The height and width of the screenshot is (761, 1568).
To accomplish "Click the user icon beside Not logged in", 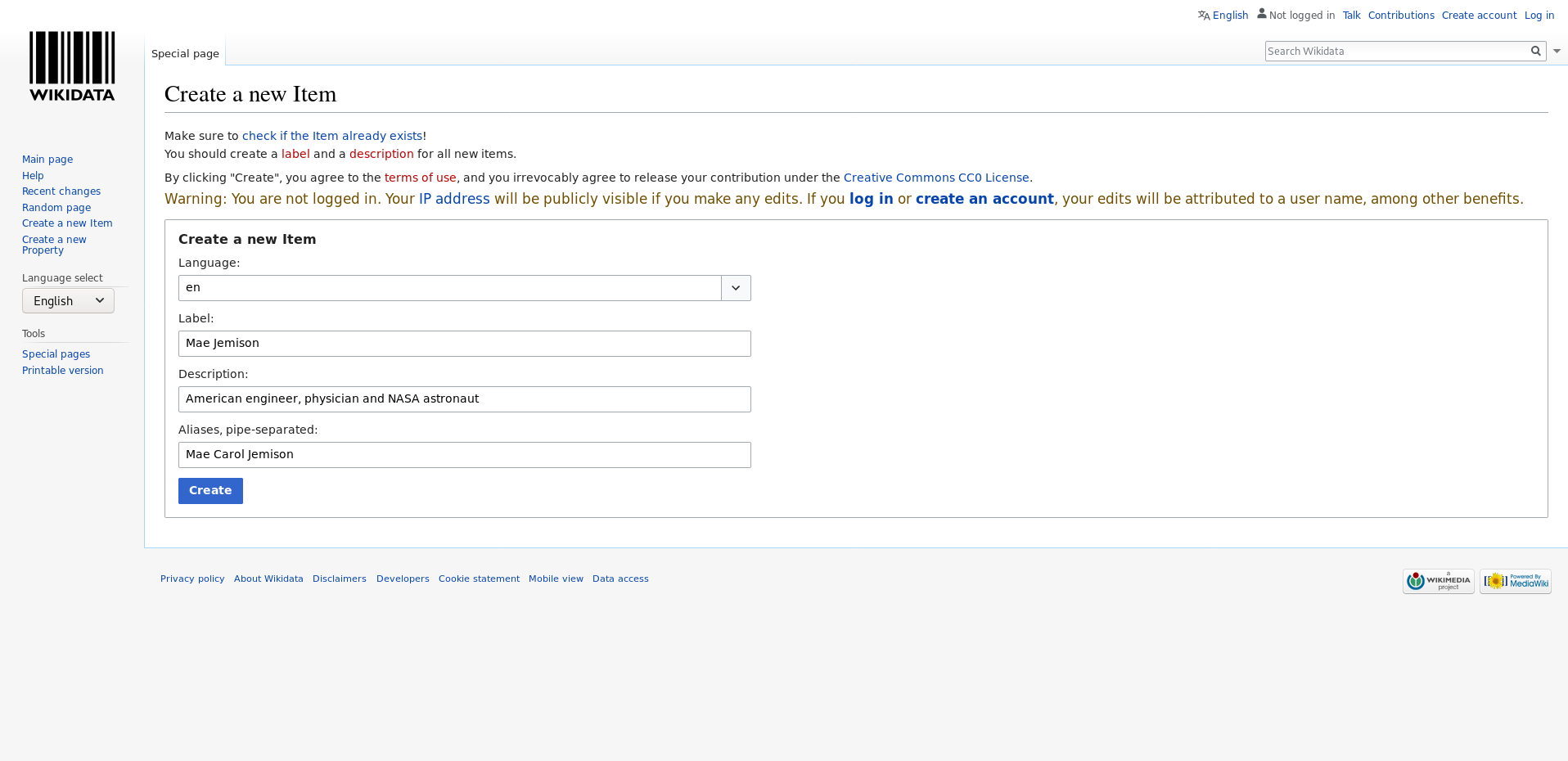I will 1262,14.
